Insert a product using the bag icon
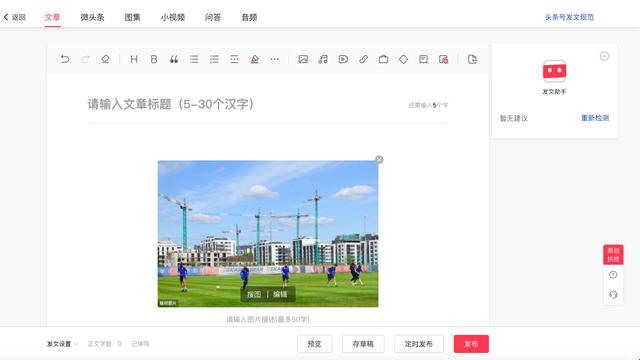This screenshot has height=360, width=640. click(383, 59)
